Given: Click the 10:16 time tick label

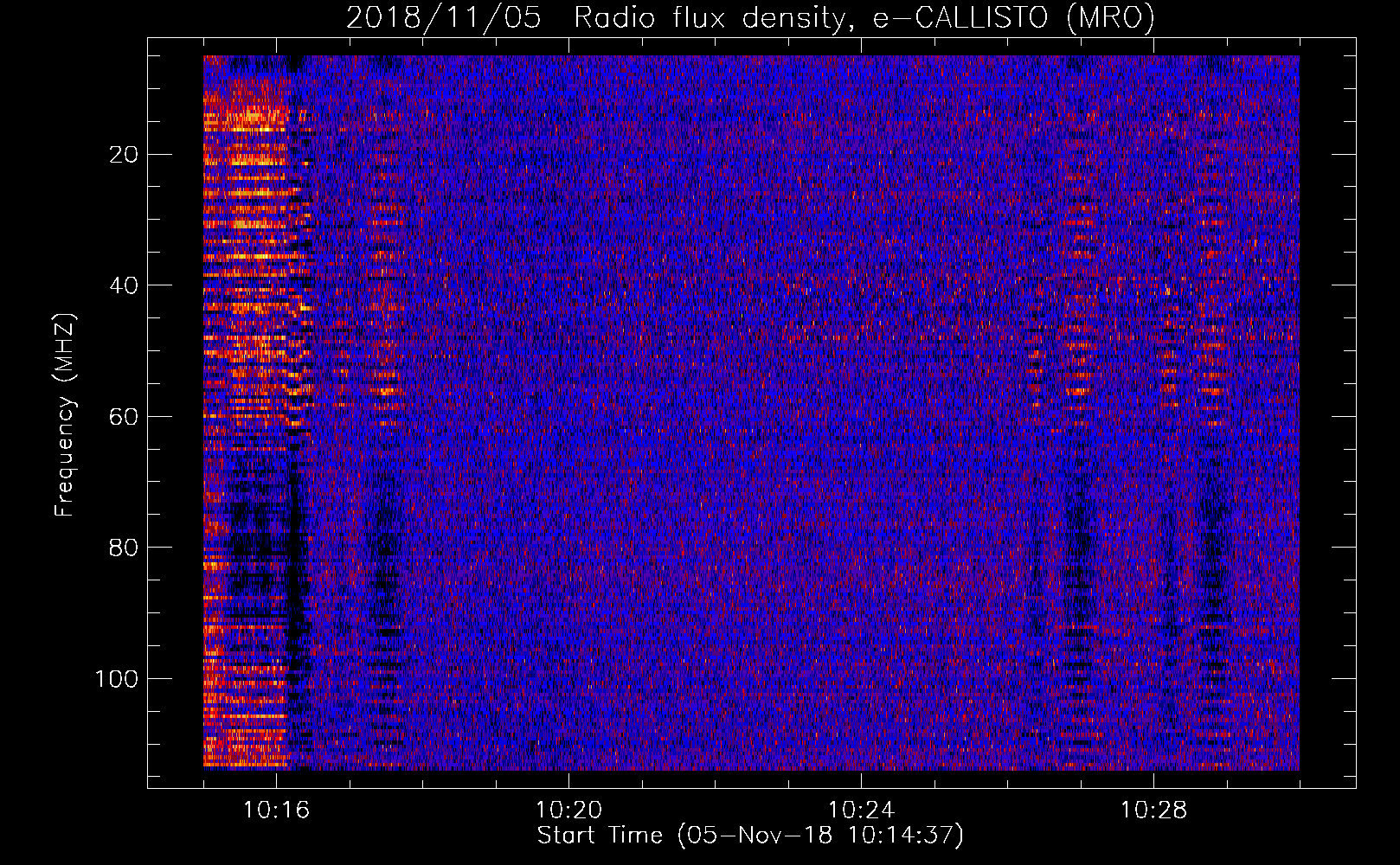Looking at the screenshot, I should click(x=277, y=811).
